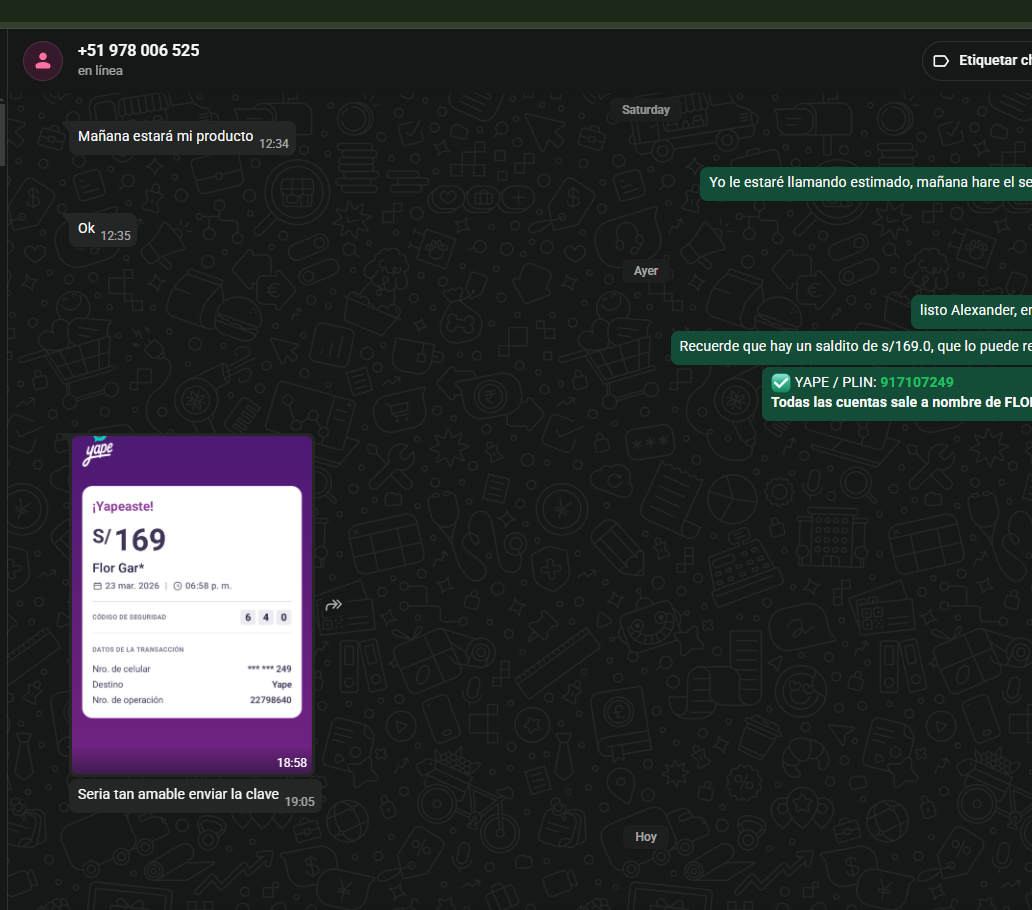
Task: Open contact info for +51 978 006 525
Action: [138, 51]
